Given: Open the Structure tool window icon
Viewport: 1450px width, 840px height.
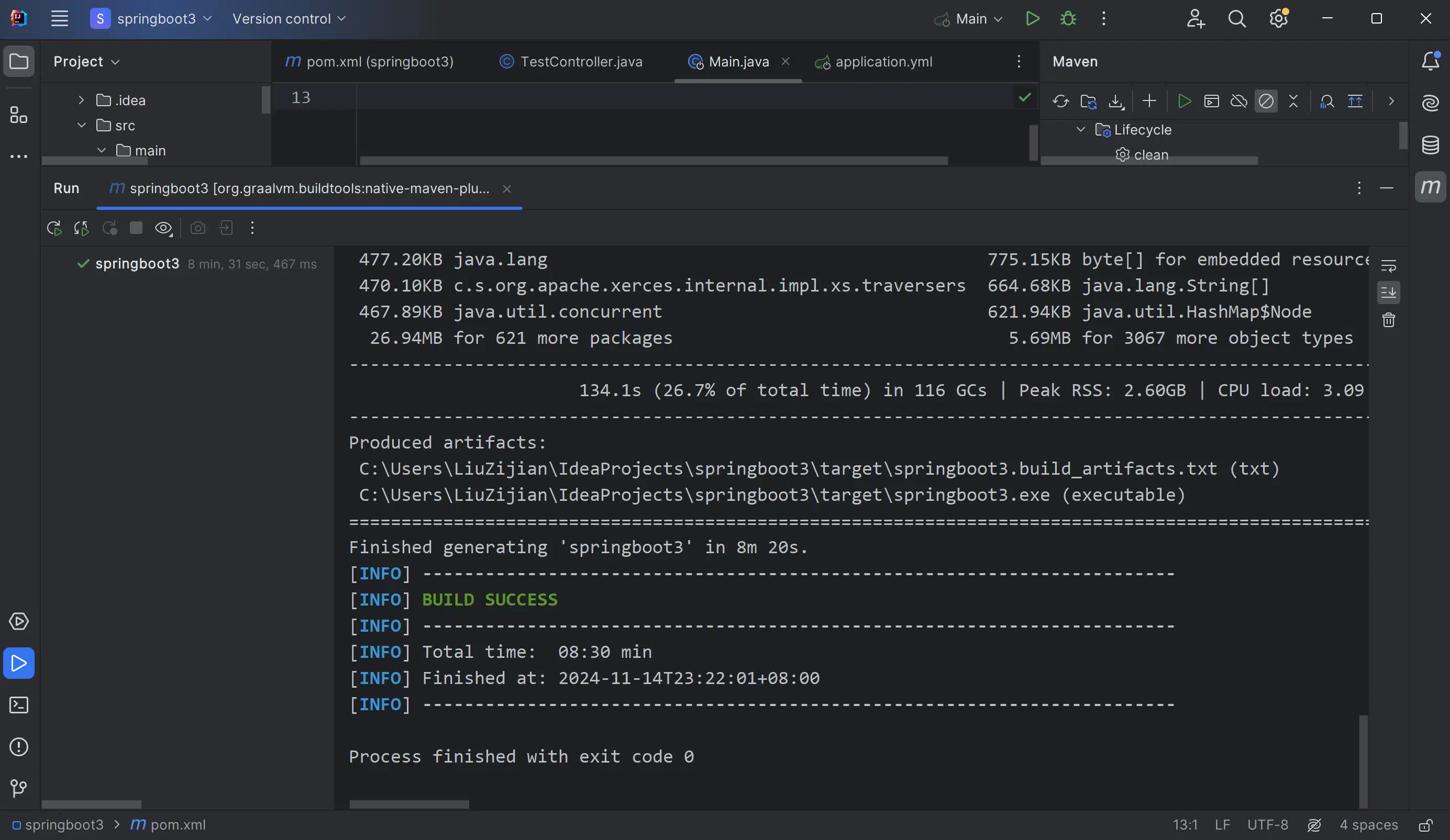Looking at the screenshot, I should 18,115.
